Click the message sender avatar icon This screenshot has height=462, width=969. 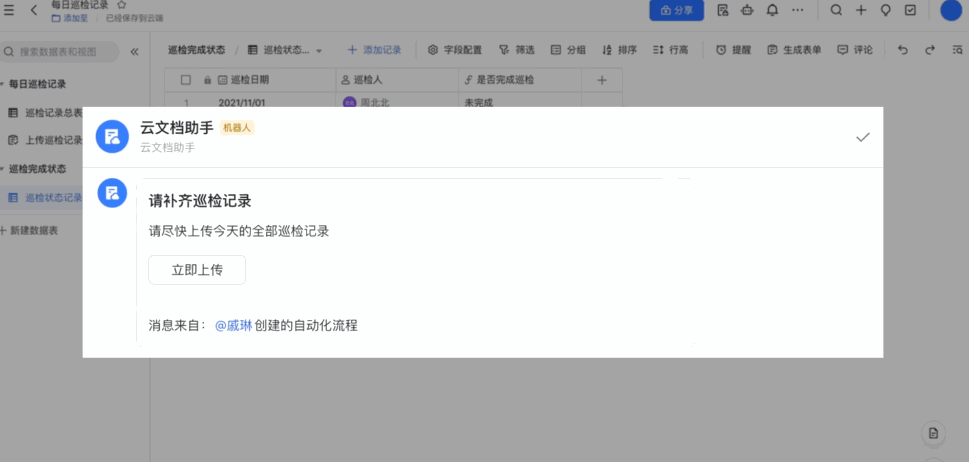pyautogui.click(x=112, y=193)
